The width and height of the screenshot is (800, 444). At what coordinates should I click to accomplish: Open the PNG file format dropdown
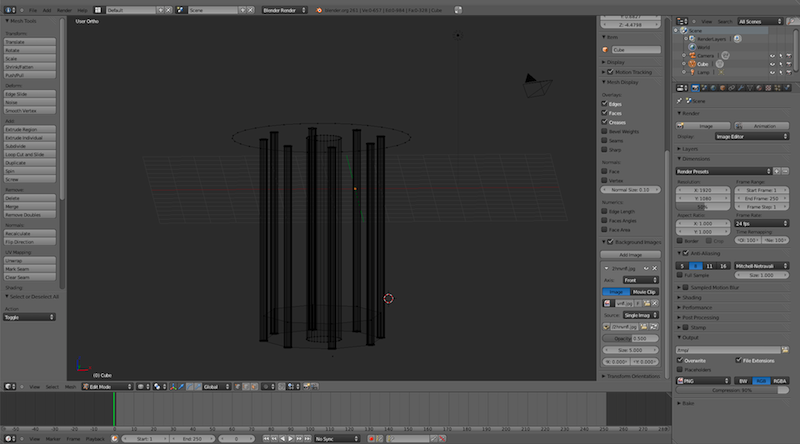(703, 381)
